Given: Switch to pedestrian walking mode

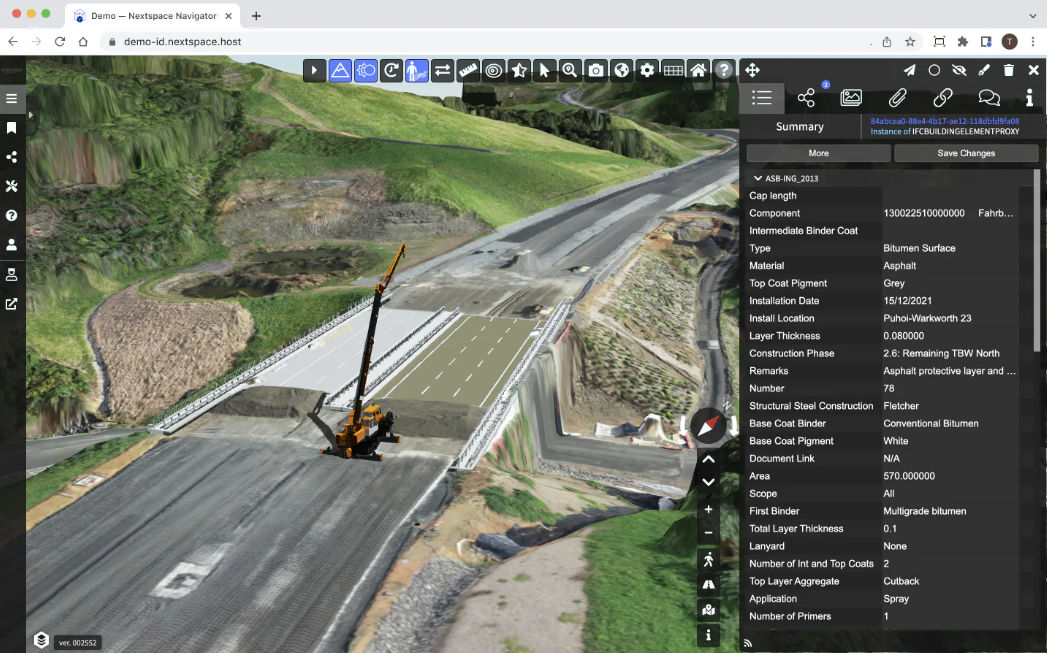Looking at the screenshot, I should pos(708,559).
